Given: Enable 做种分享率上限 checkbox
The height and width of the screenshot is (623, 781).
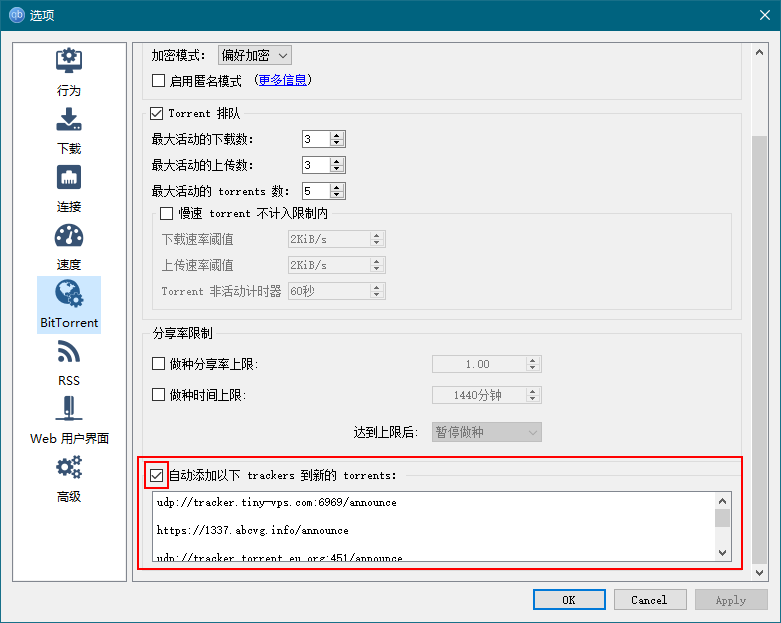Looking at the screenshot, I should [x=158, y=364].
